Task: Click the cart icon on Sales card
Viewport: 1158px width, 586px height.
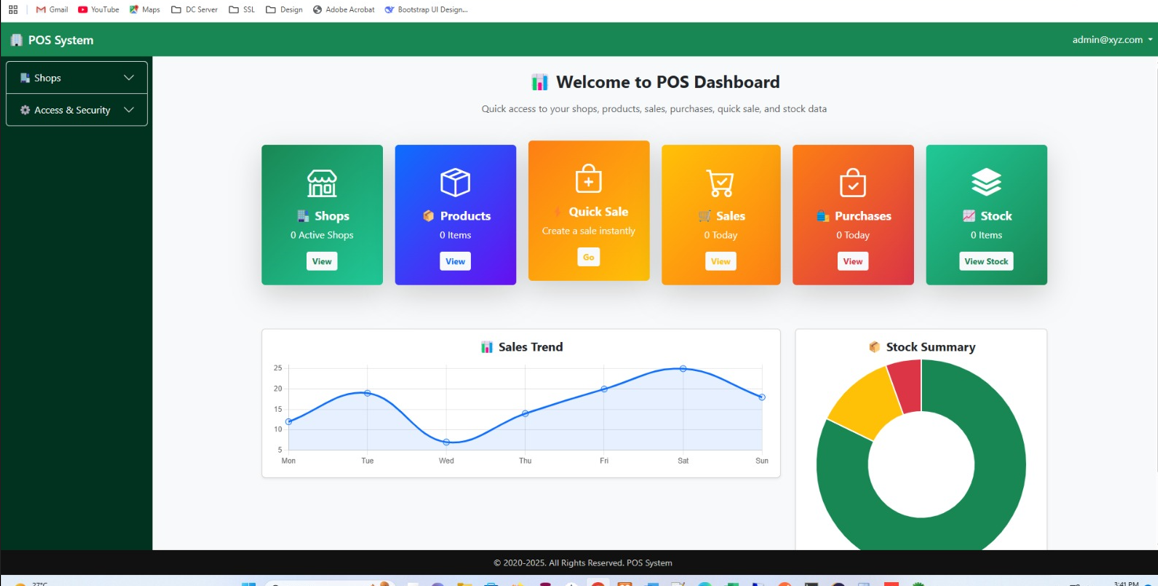Action: point(720,183)
